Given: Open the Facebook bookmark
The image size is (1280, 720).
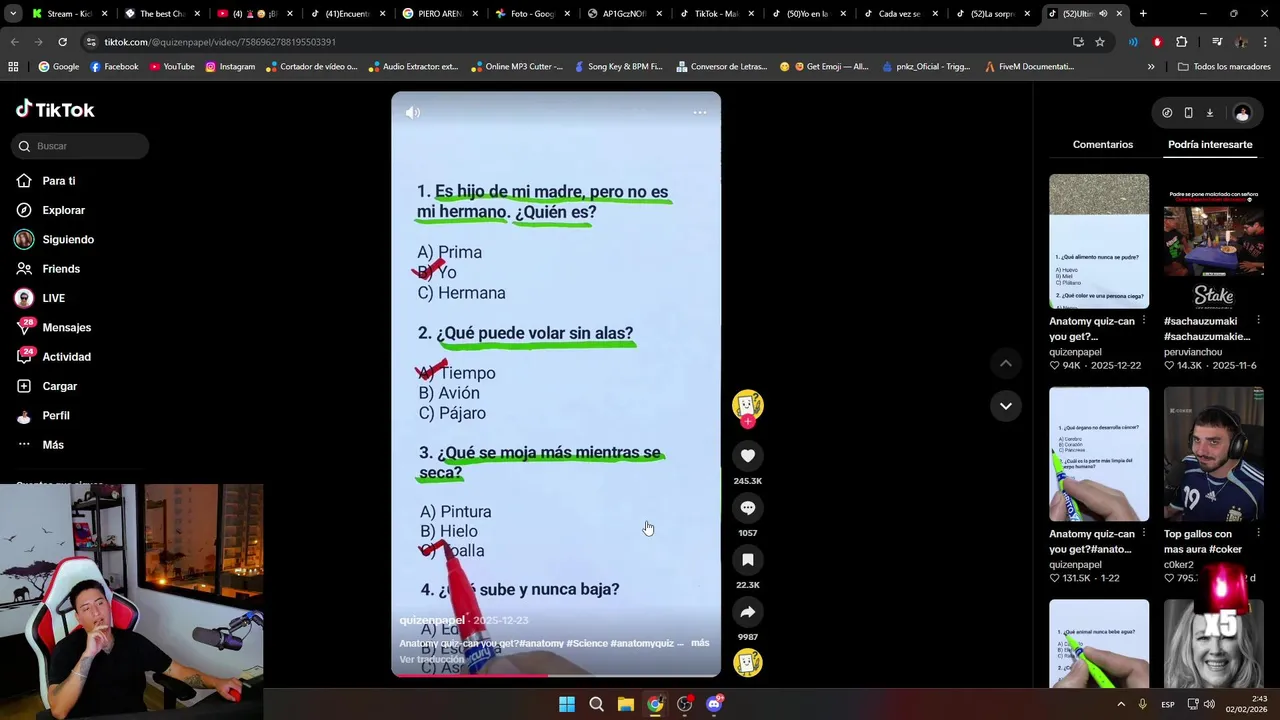Looking at the screenshot, I should tap(114, 67).
